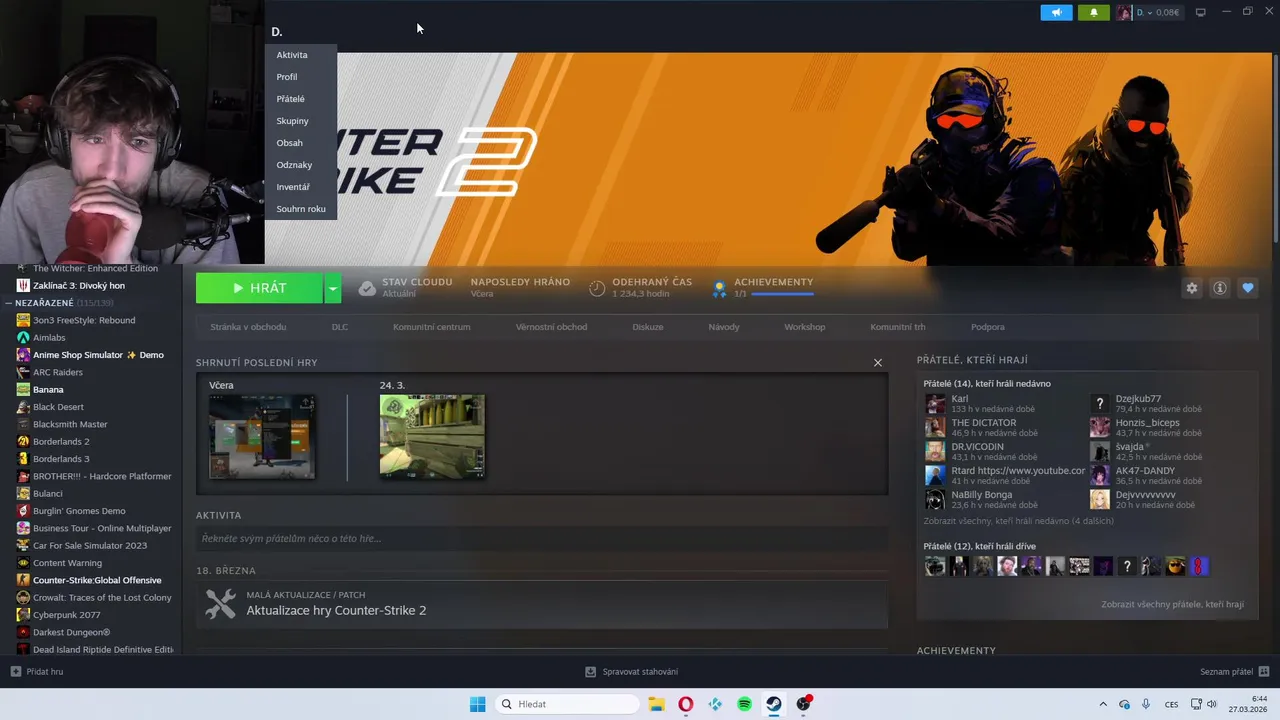
Task: Click Content Warning game icon
Action: point(23,563)
